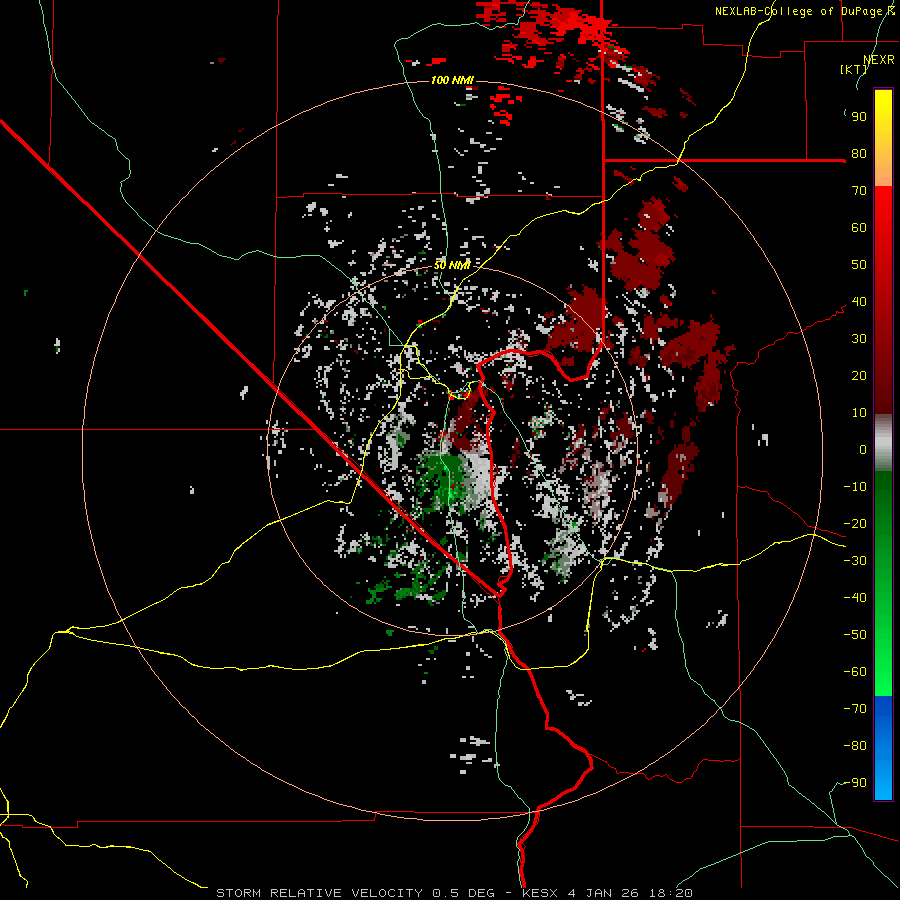
Task: Click the -30 knot scale label
Action: coord(855,561)
